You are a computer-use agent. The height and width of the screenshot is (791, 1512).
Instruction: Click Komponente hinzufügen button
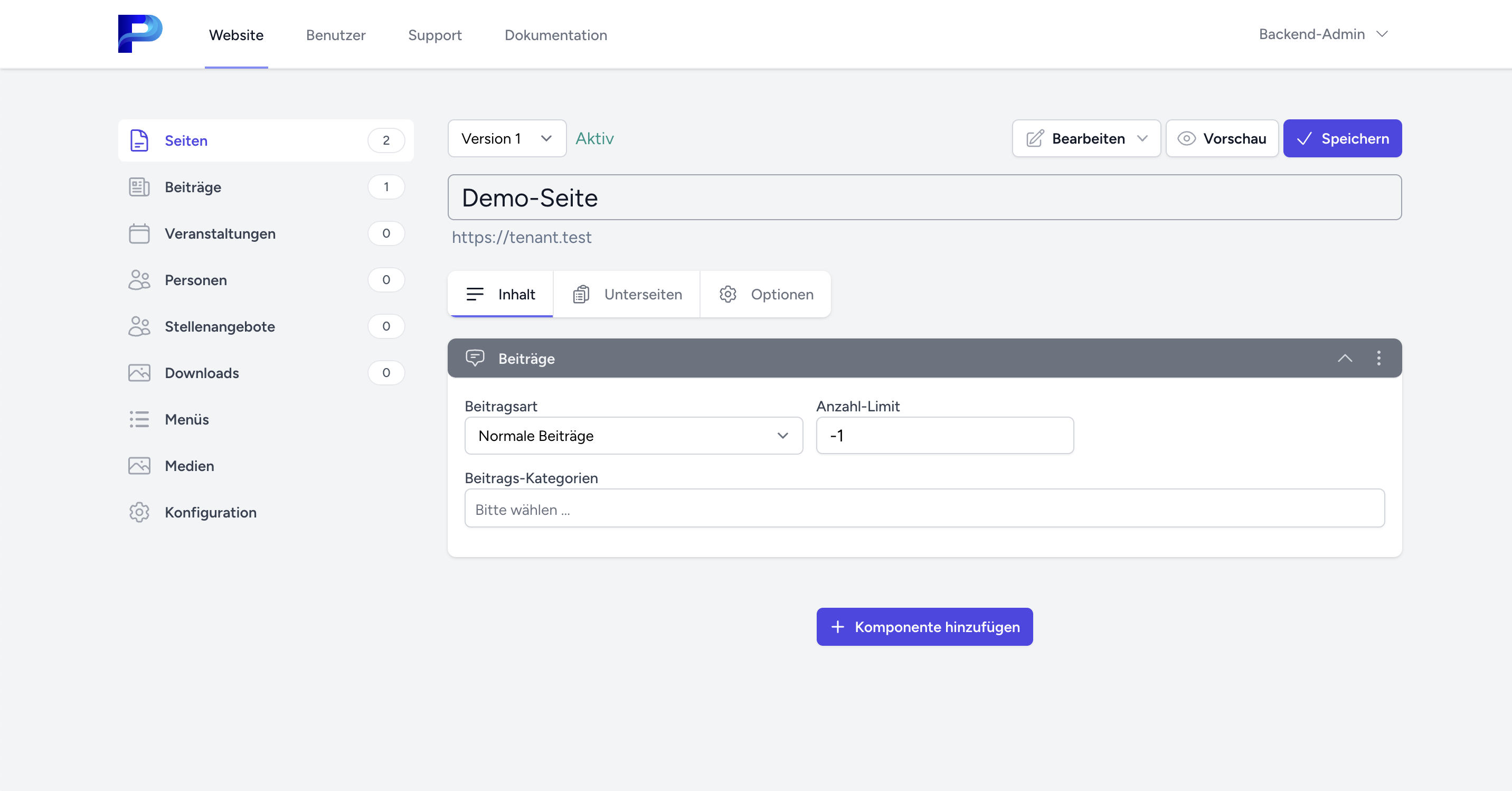(924, 627)
